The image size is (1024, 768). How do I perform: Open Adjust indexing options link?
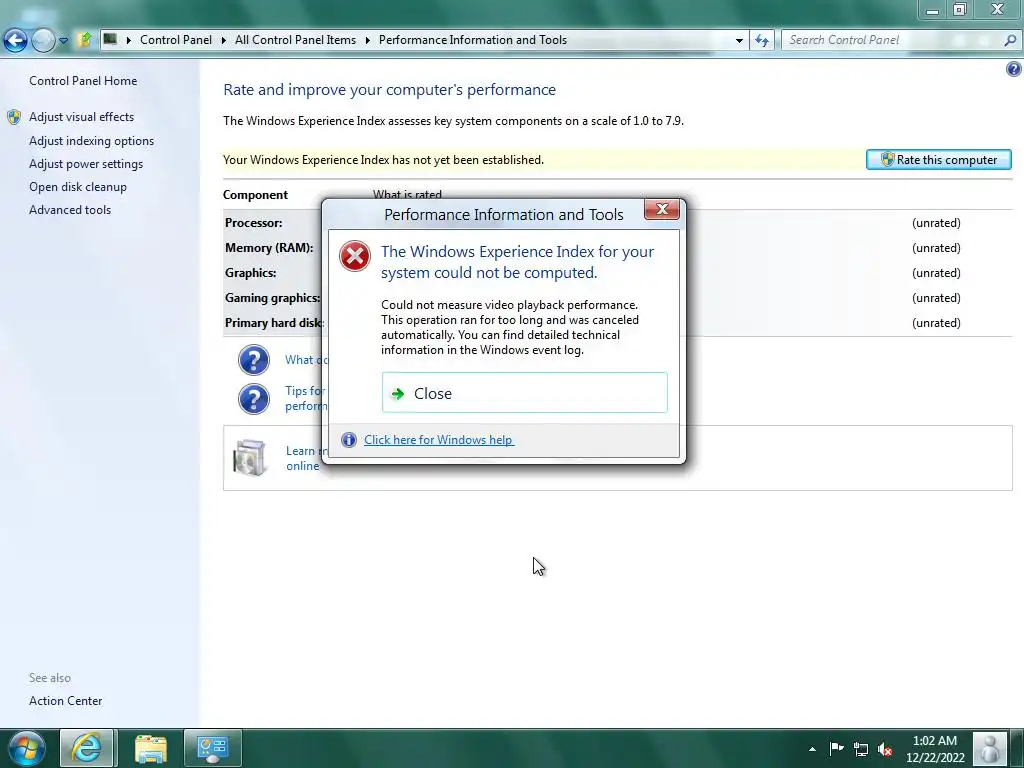click(91, 141)
